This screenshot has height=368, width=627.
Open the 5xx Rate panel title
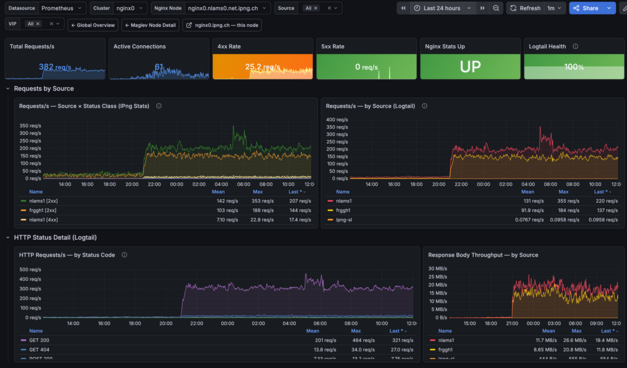(x=333, y=46)
